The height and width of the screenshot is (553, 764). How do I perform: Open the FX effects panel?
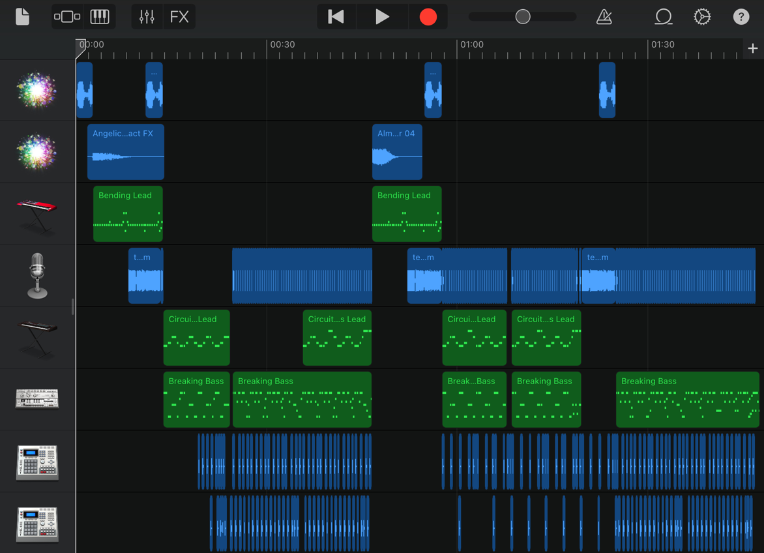(x=179, y=17)
